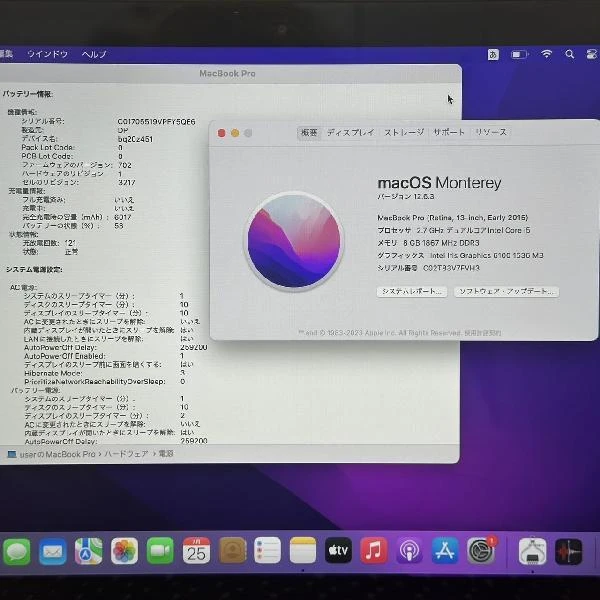
Task: Switch to the サポート tab
Action: [x=449, y=132]
